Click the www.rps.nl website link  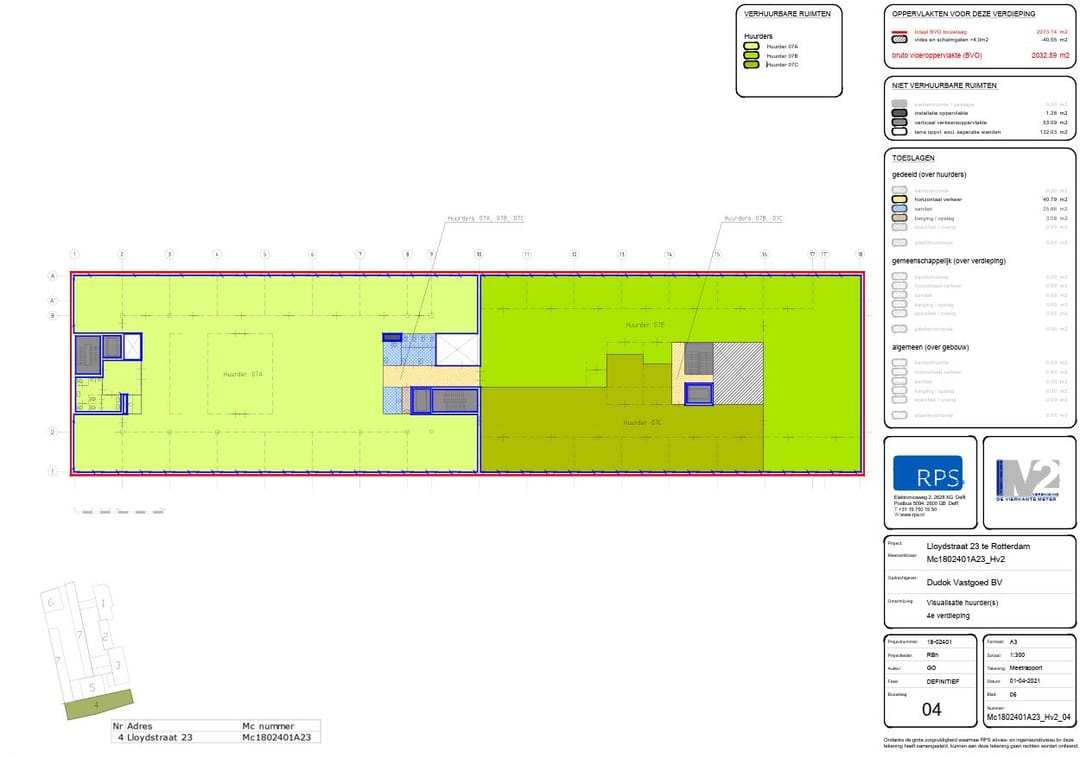pos(906,515)
